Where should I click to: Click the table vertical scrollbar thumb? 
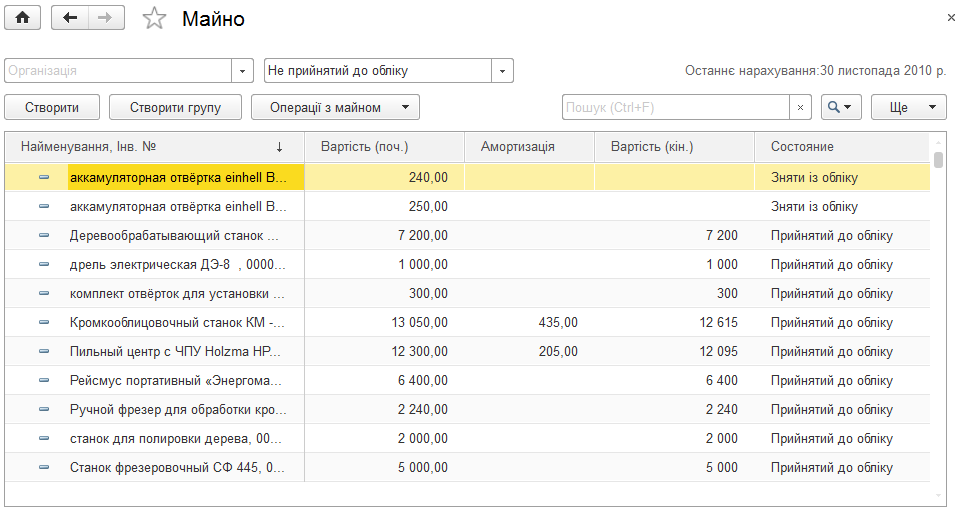click(938, 159)
